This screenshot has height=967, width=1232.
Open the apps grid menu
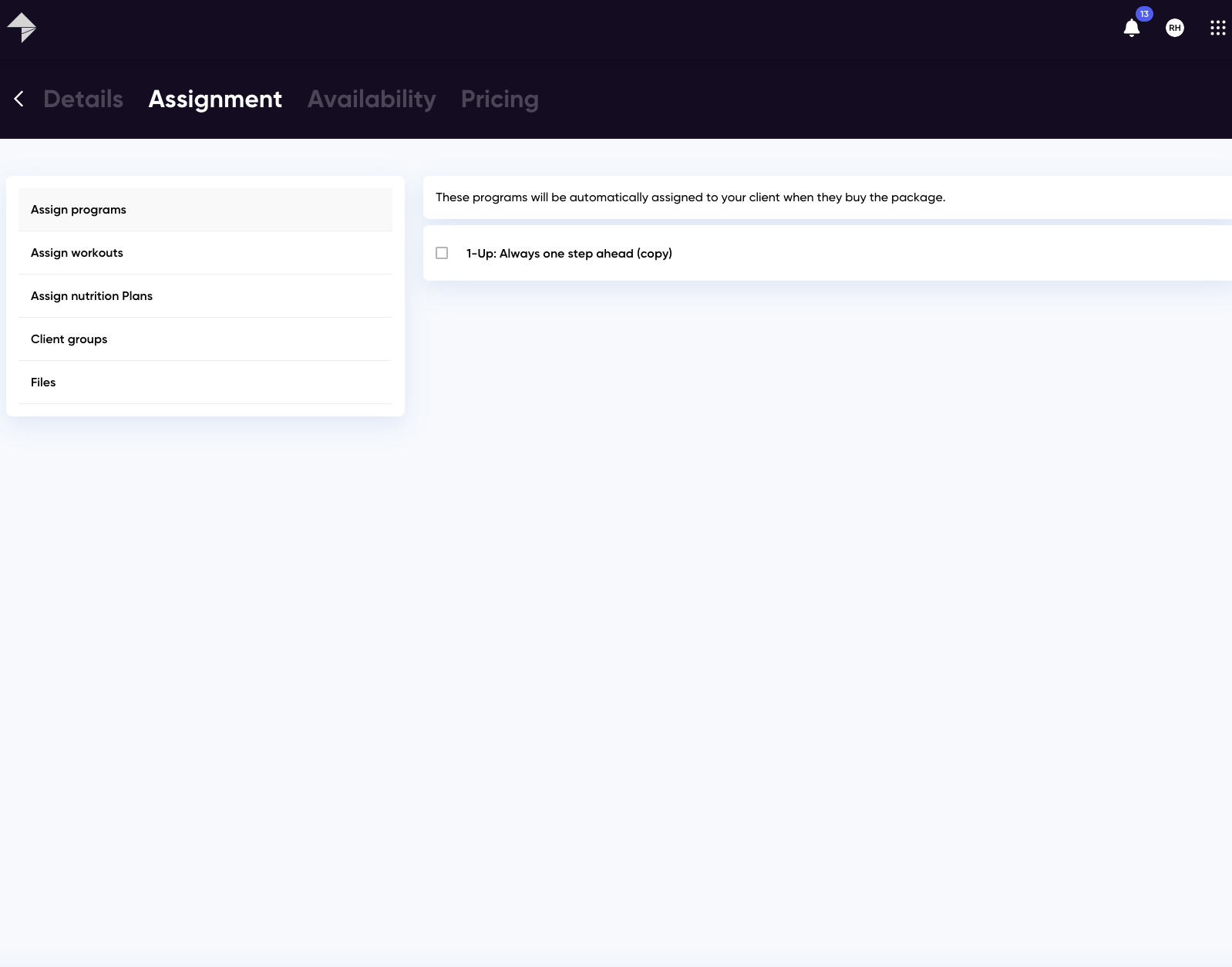(1217, 28)
